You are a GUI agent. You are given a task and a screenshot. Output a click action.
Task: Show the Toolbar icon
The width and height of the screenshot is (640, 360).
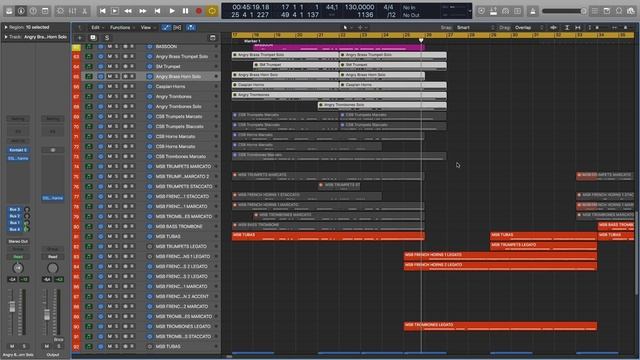45,11
